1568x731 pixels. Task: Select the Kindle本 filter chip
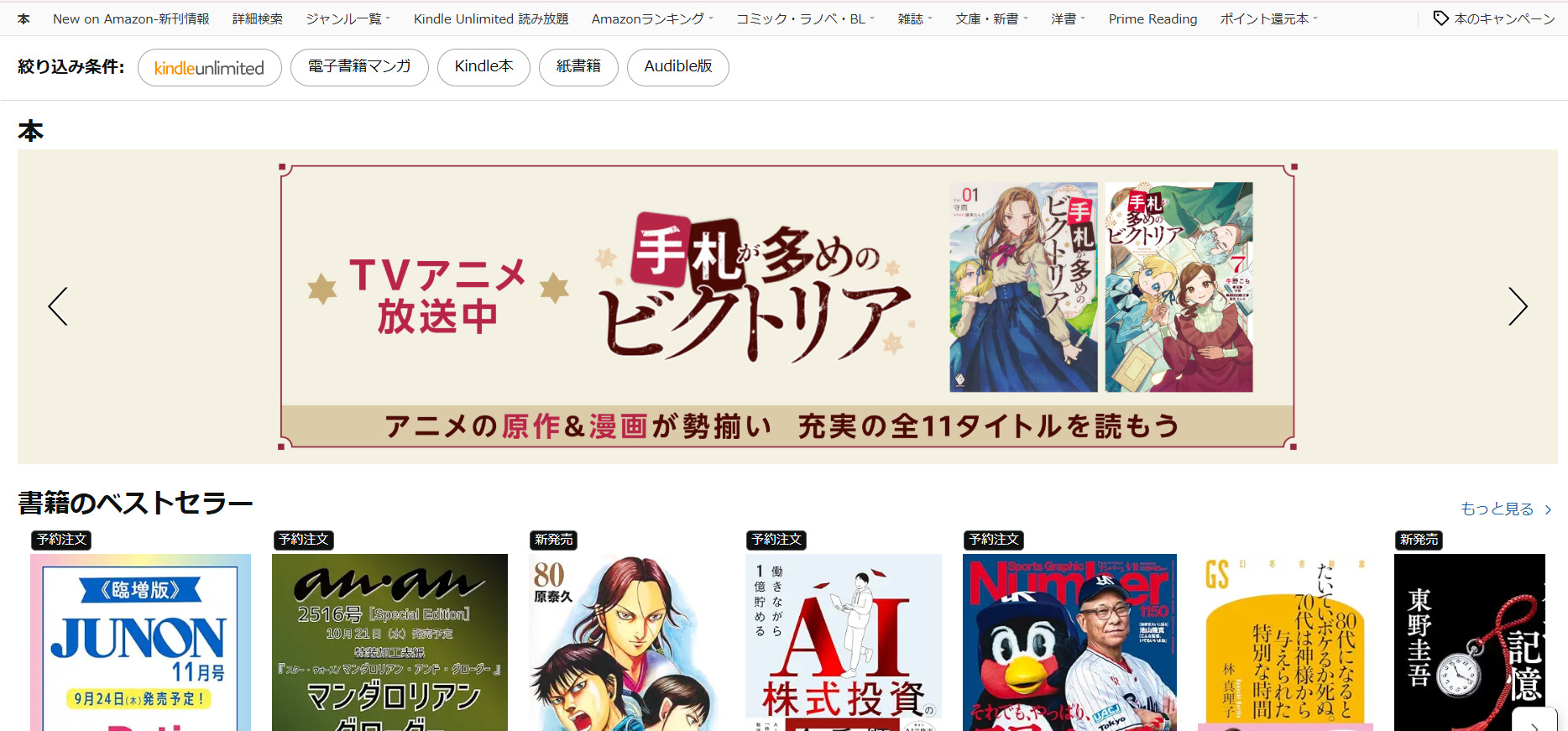click(483, 67)
